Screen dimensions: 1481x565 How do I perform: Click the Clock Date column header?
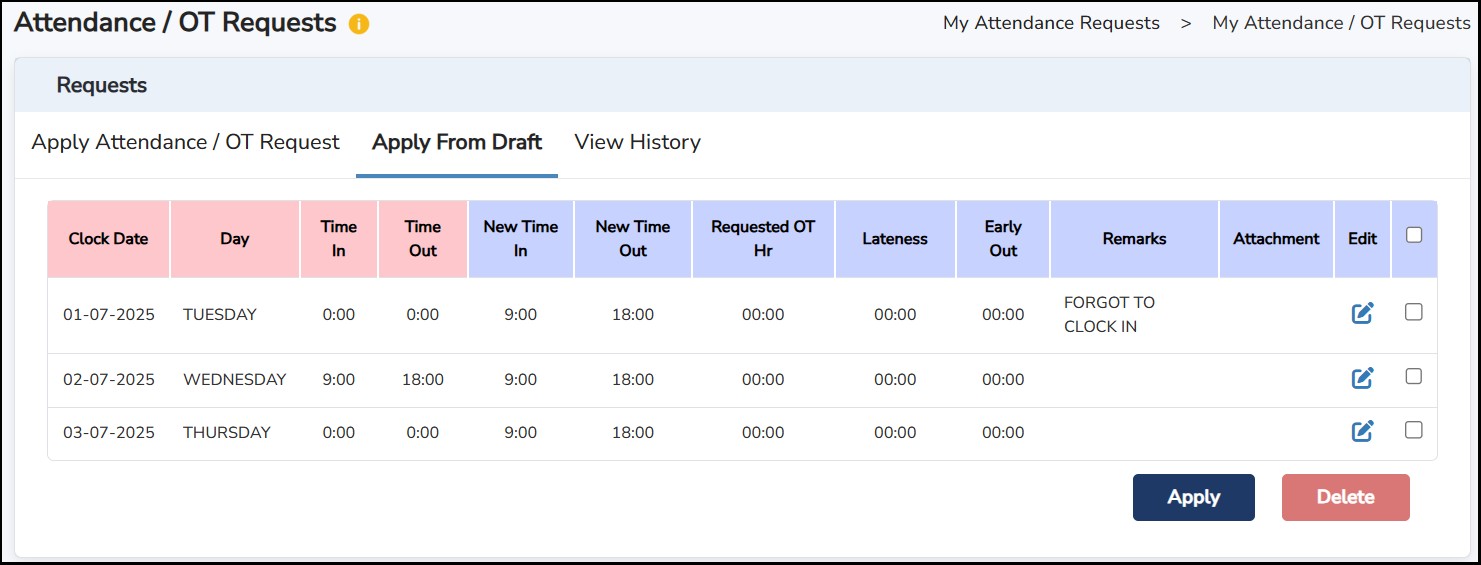[108, 239]
